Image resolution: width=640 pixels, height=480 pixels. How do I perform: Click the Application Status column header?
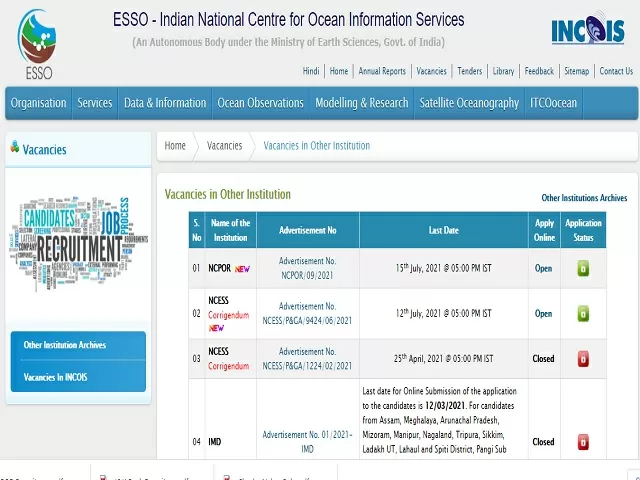click(583, 230)
